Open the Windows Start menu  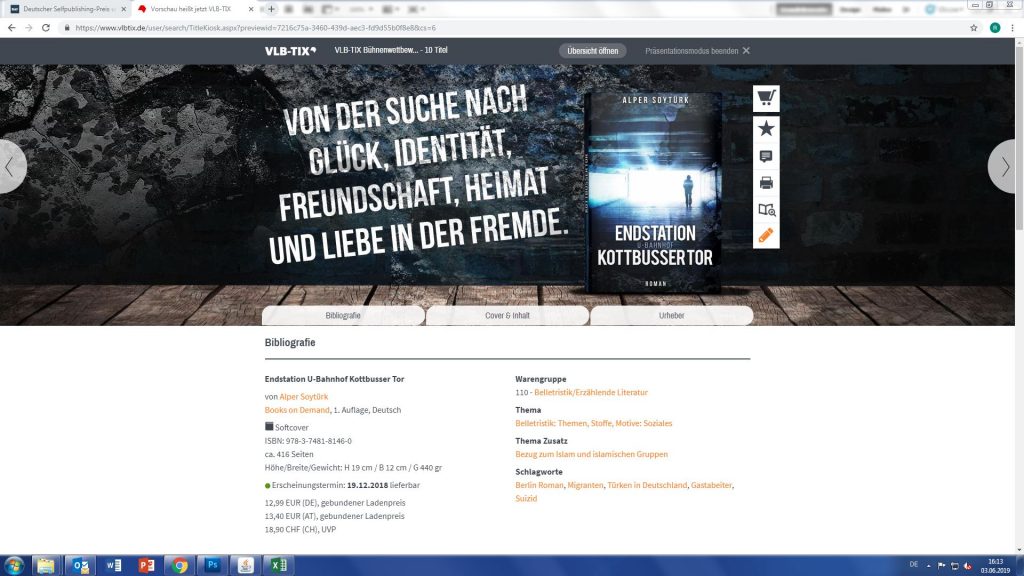tap(14, 566)
